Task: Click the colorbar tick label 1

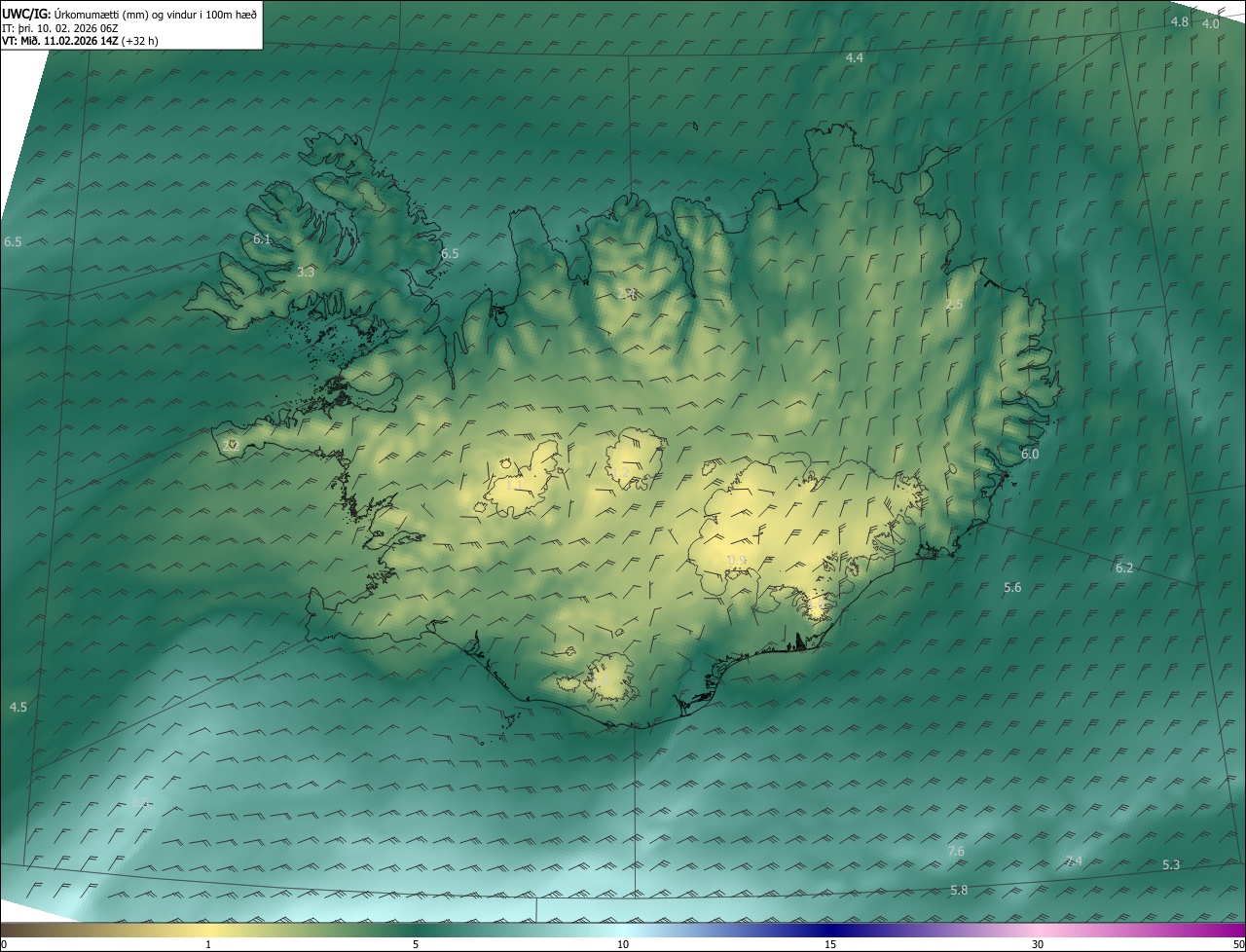Action: tap(208, 944)
